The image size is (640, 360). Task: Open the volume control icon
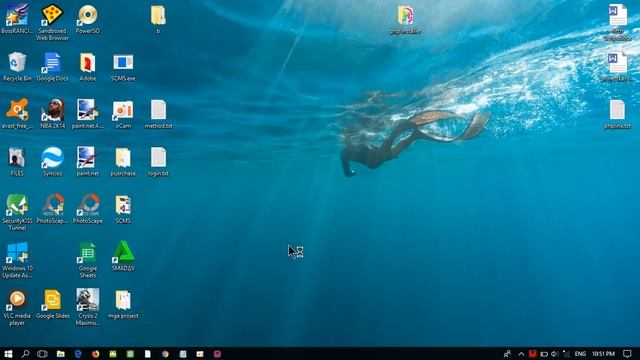pos(555,354)
